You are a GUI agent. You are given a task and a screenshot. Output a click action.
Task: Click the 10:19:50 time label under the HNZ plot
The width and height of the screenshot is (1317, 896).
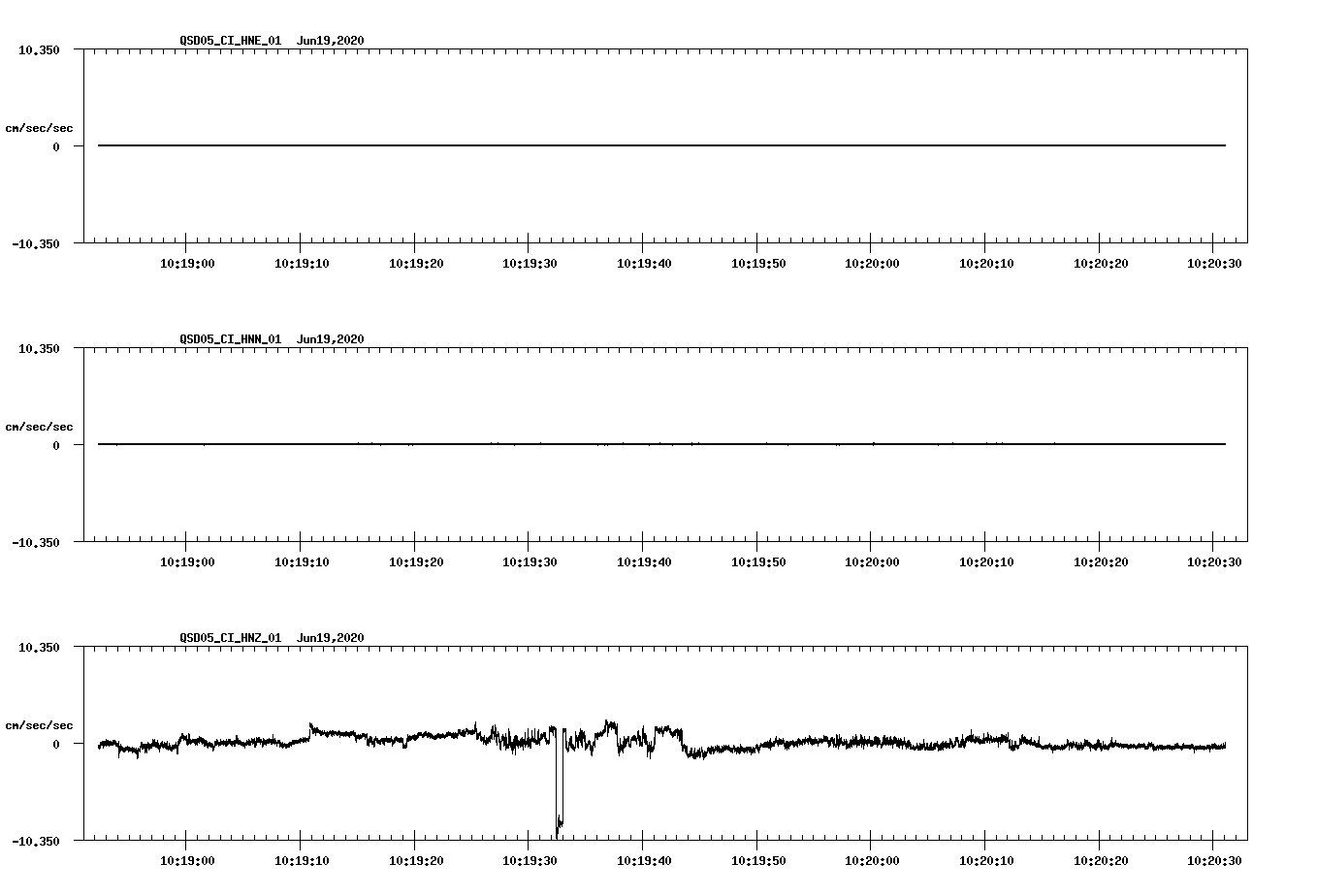757,861
